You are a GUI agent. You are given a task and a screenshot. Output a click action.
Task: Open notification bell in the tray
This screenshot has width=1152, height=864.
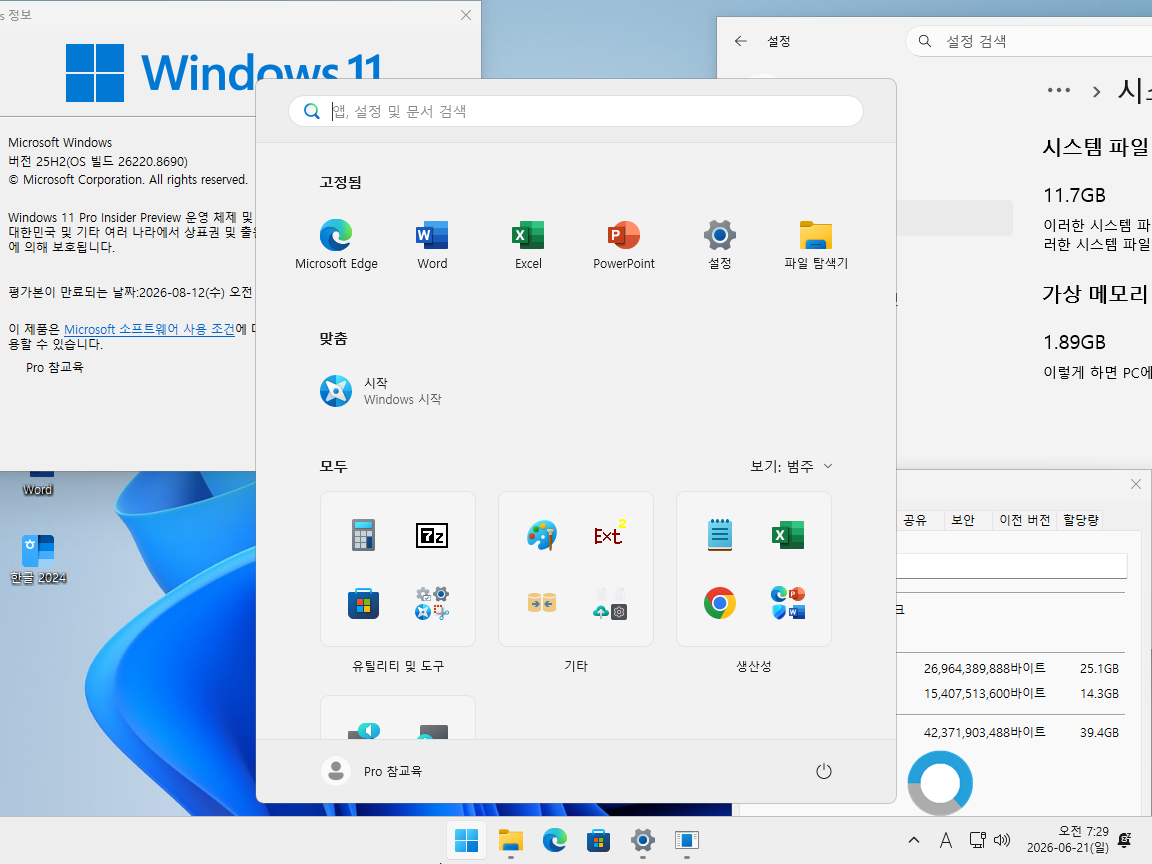click(x=1125, y=840)
